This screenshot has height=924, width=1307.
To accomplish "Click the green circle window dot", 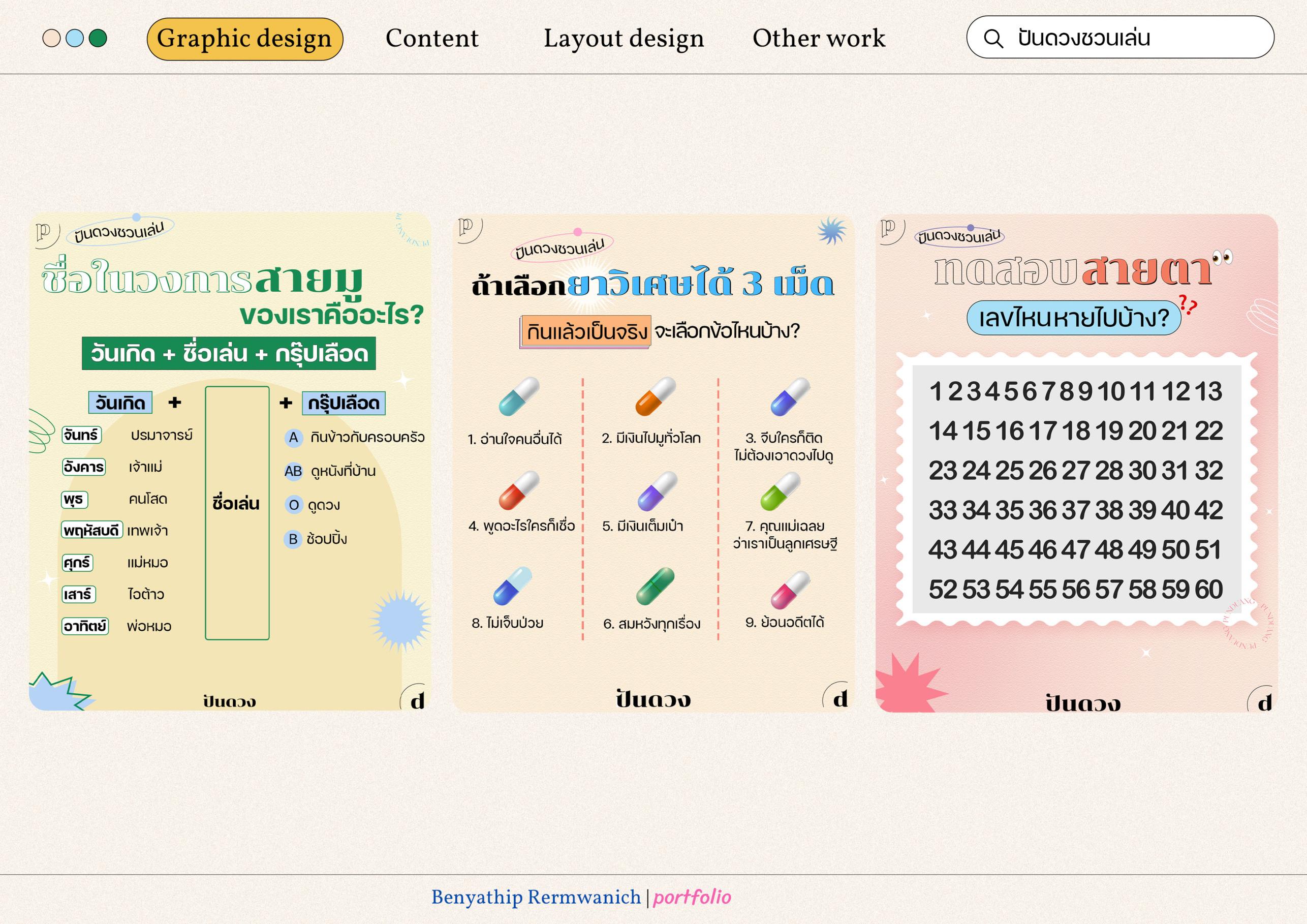I will tap(98, 38).
